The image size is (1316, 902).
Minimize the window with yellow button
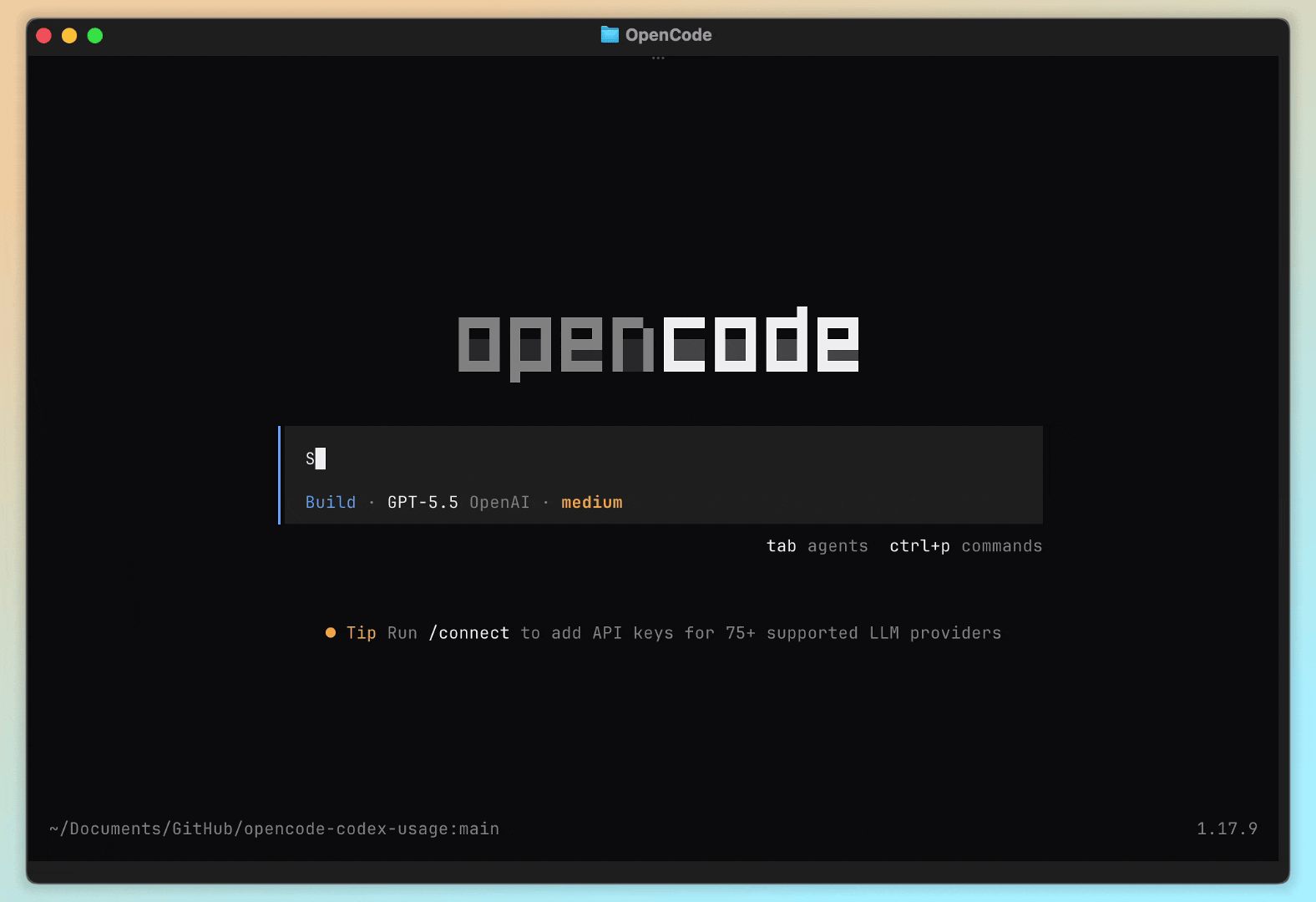pos(69,35)
